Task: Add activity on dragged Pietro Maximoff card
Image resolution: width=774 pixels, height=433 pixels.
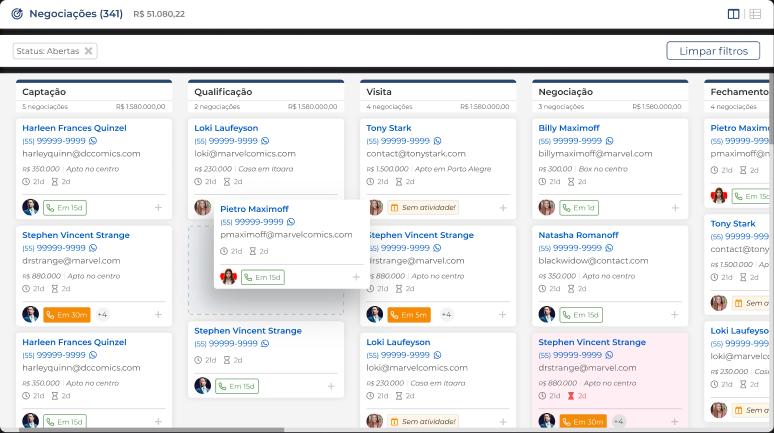Action: (x=356, y=277)
